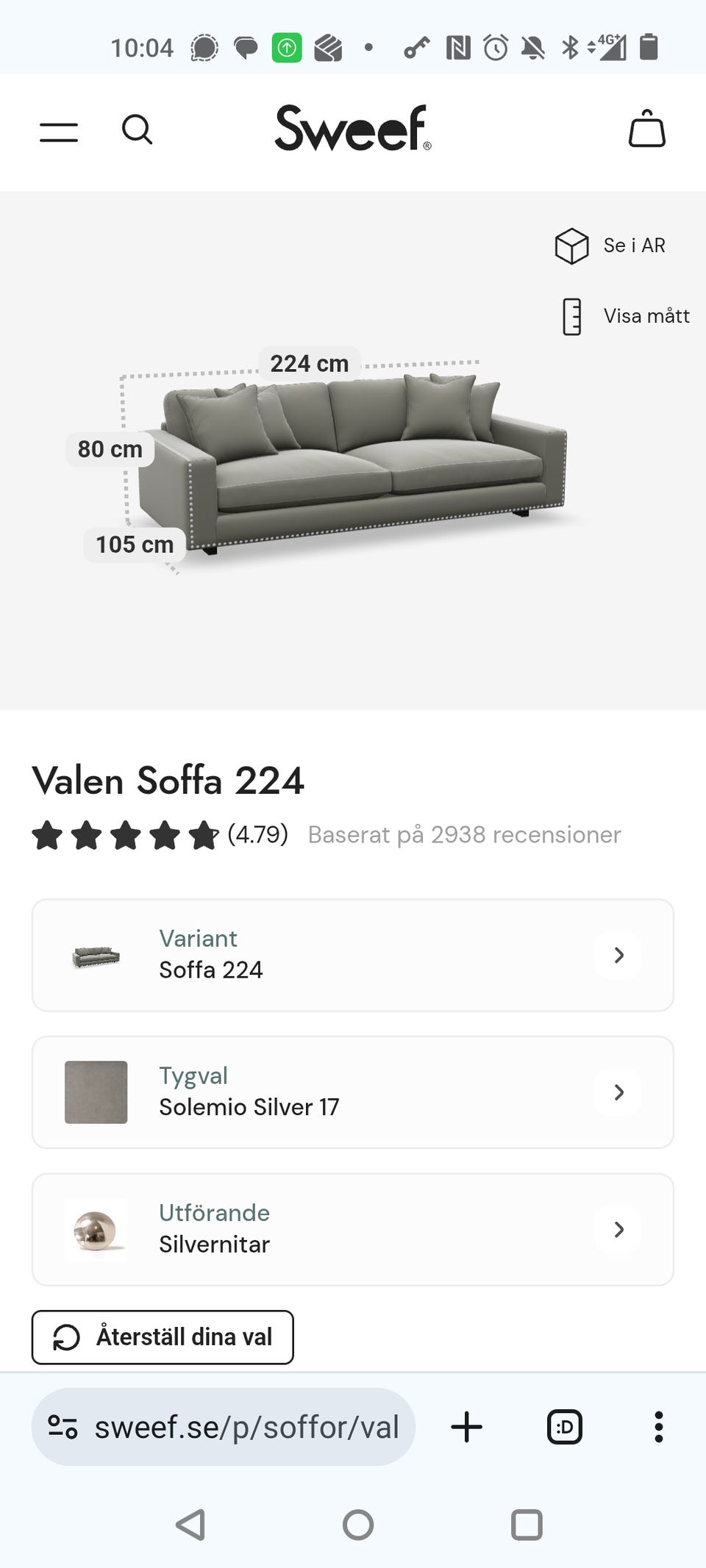
Task: Expand the Tygval fabric options
Action: [618, 1092]
